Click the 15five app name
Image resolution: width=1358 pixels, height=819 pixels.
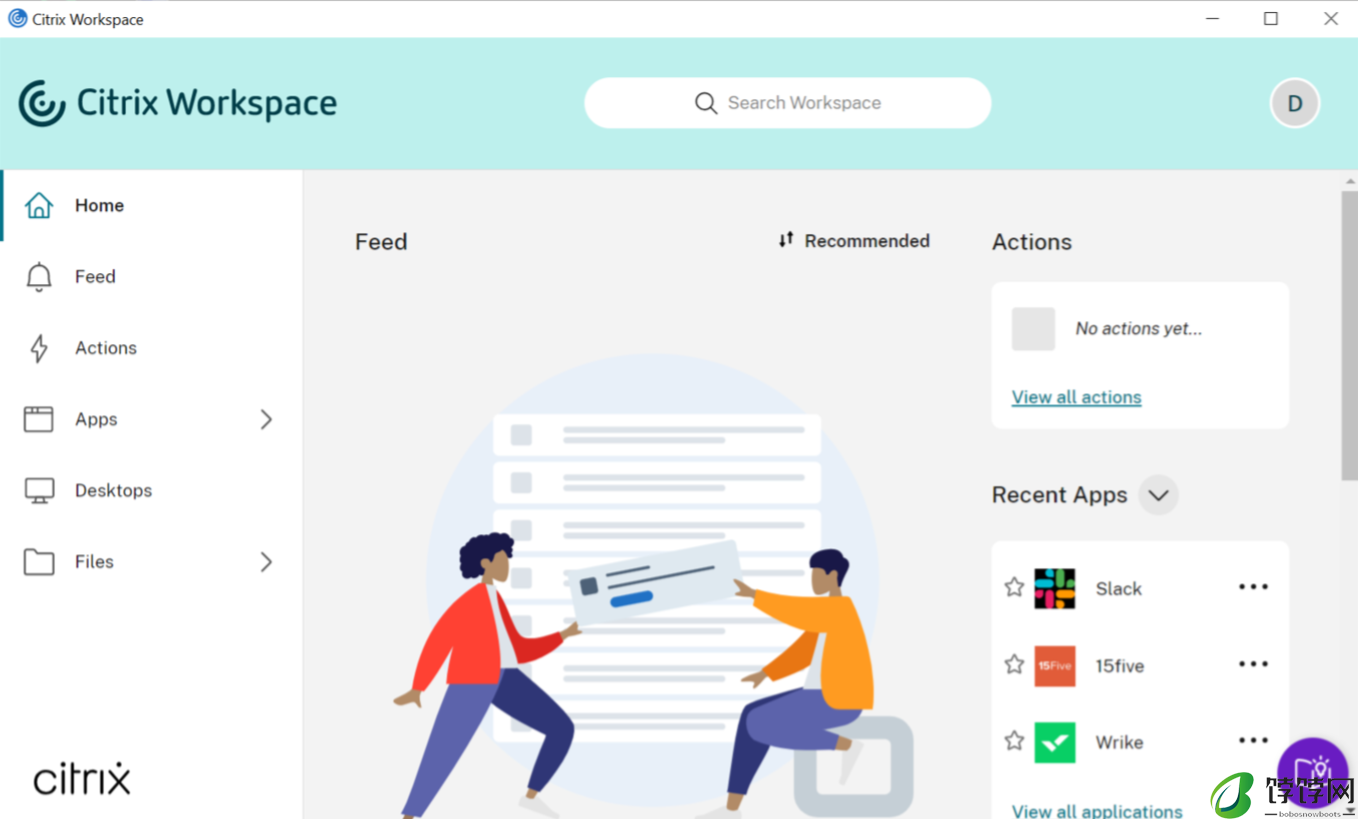click(1119, 666)
